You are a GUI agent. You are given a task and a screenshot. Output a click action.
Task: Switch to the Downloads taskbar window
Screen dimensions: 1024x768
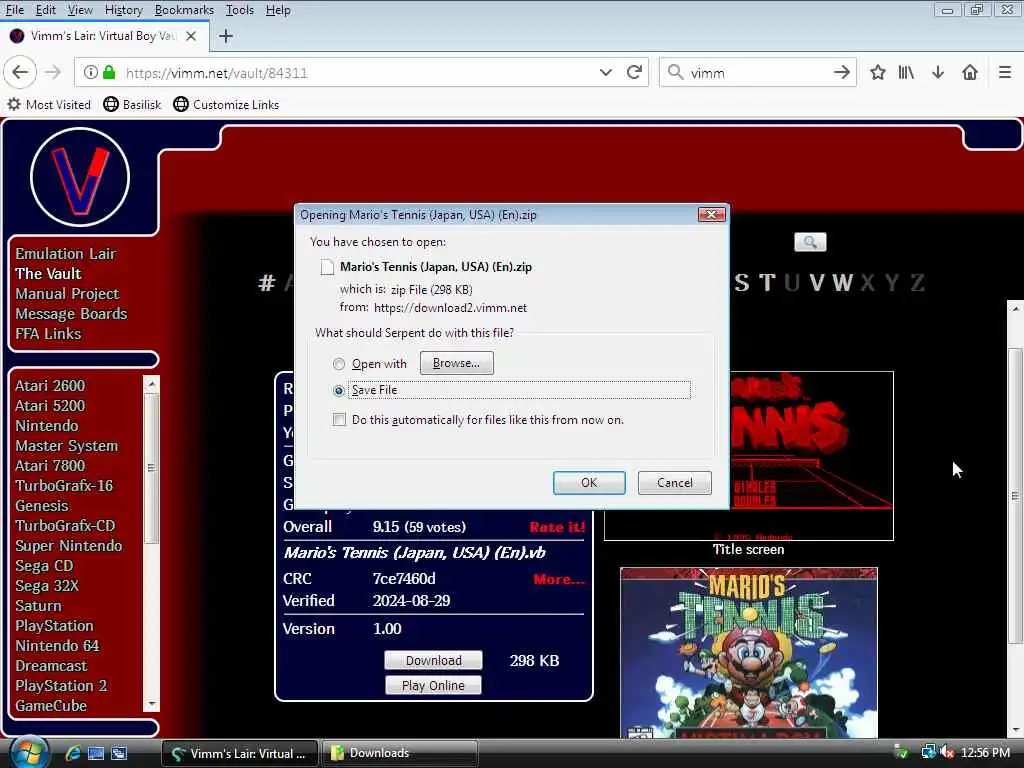point(400,753)
